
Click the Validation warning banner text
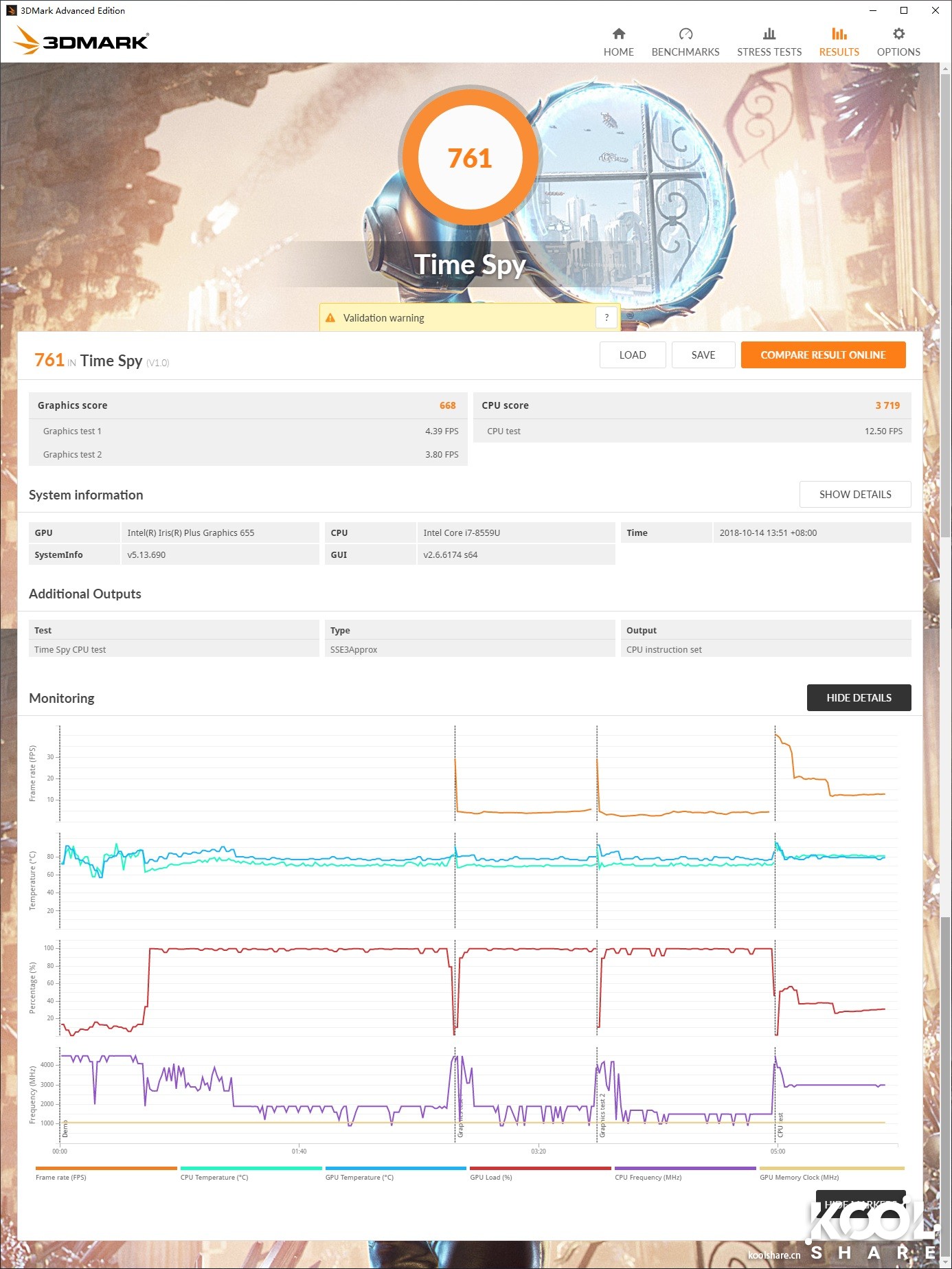384,318
